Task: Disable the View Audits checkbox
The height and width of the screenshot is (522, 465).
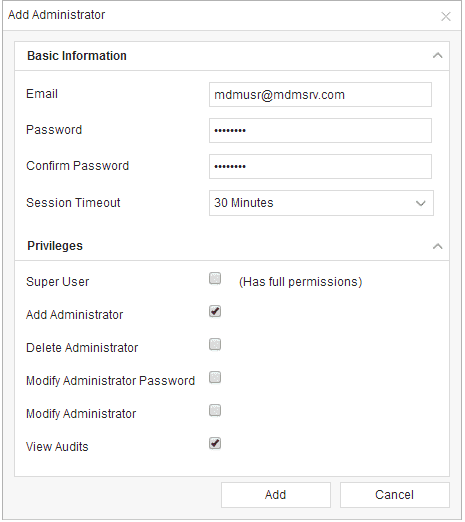Action: 215,443
